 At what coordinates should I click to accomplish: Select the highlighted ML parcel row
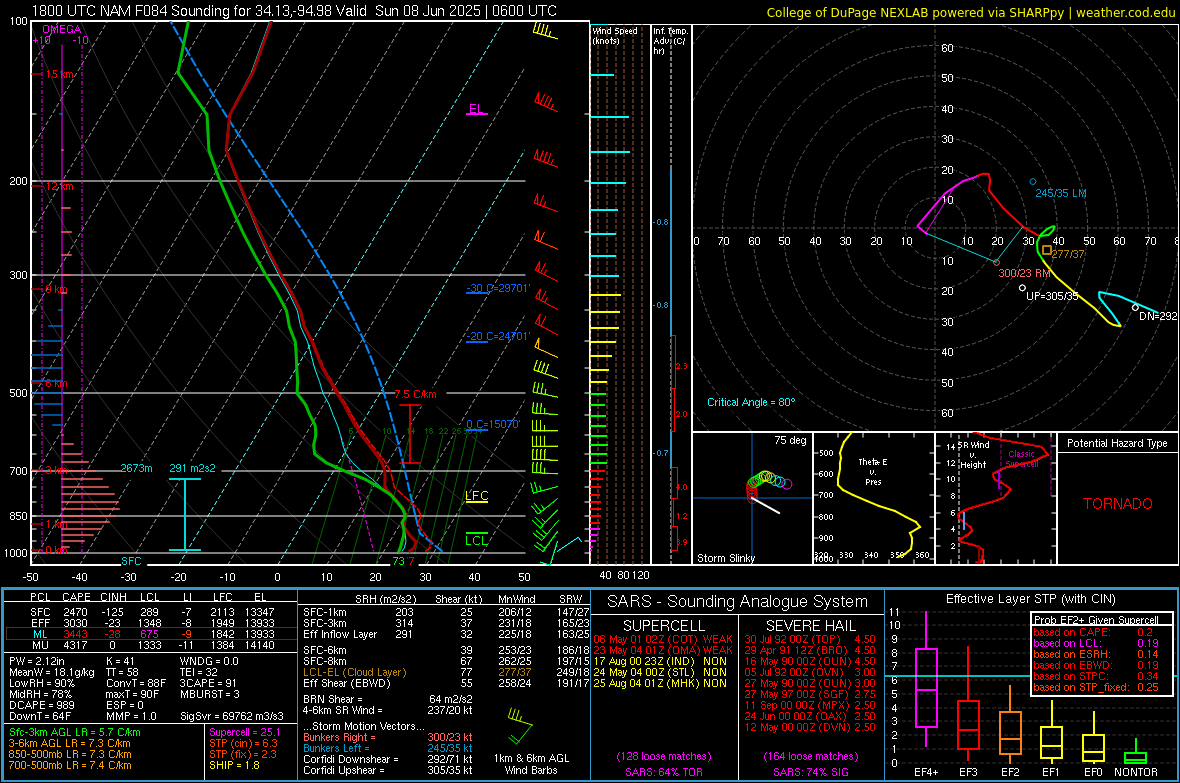click(151, 634)
